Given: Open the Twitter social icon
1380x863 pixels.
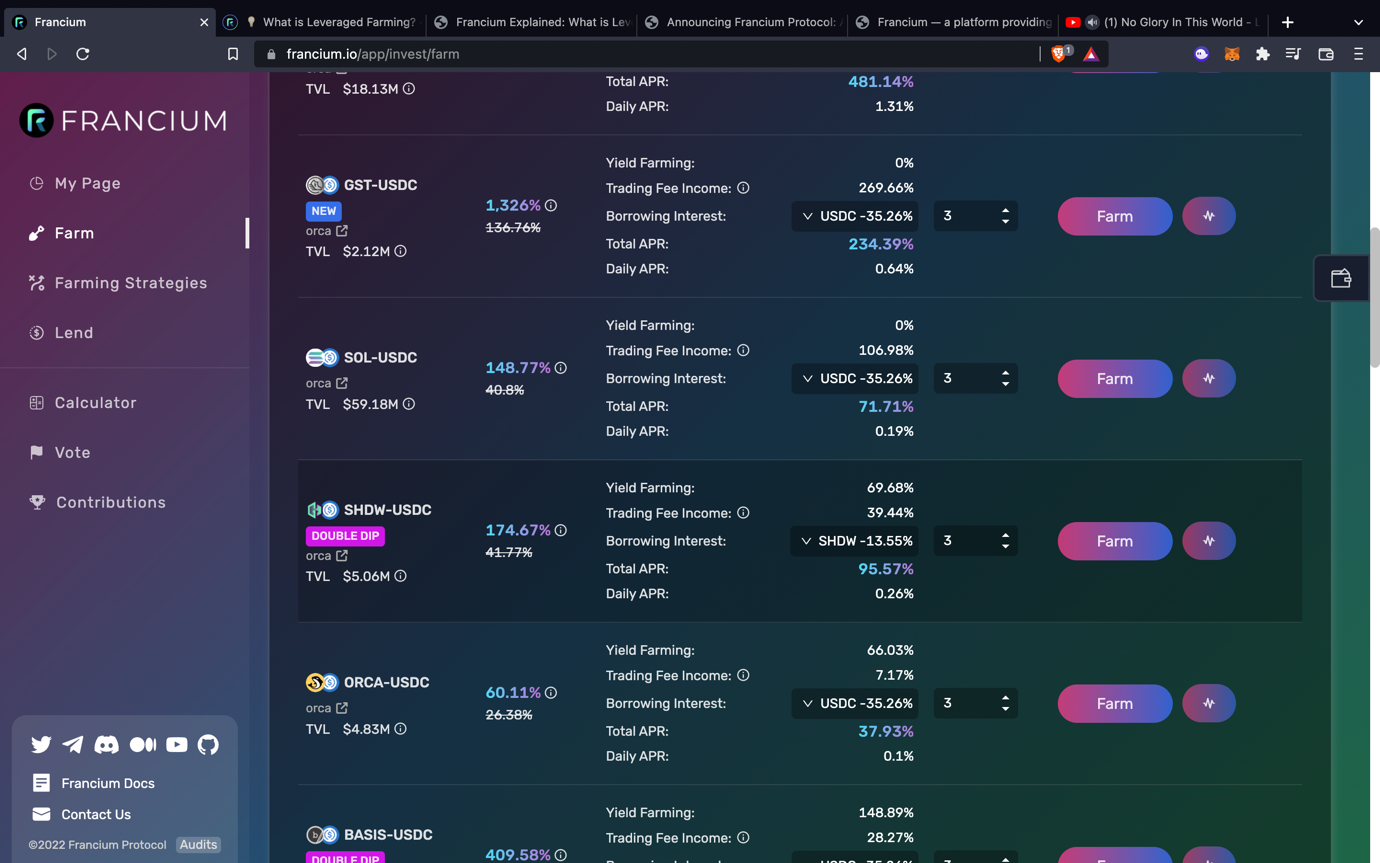Looking at the screenshot, I should (x=41, y=744).
